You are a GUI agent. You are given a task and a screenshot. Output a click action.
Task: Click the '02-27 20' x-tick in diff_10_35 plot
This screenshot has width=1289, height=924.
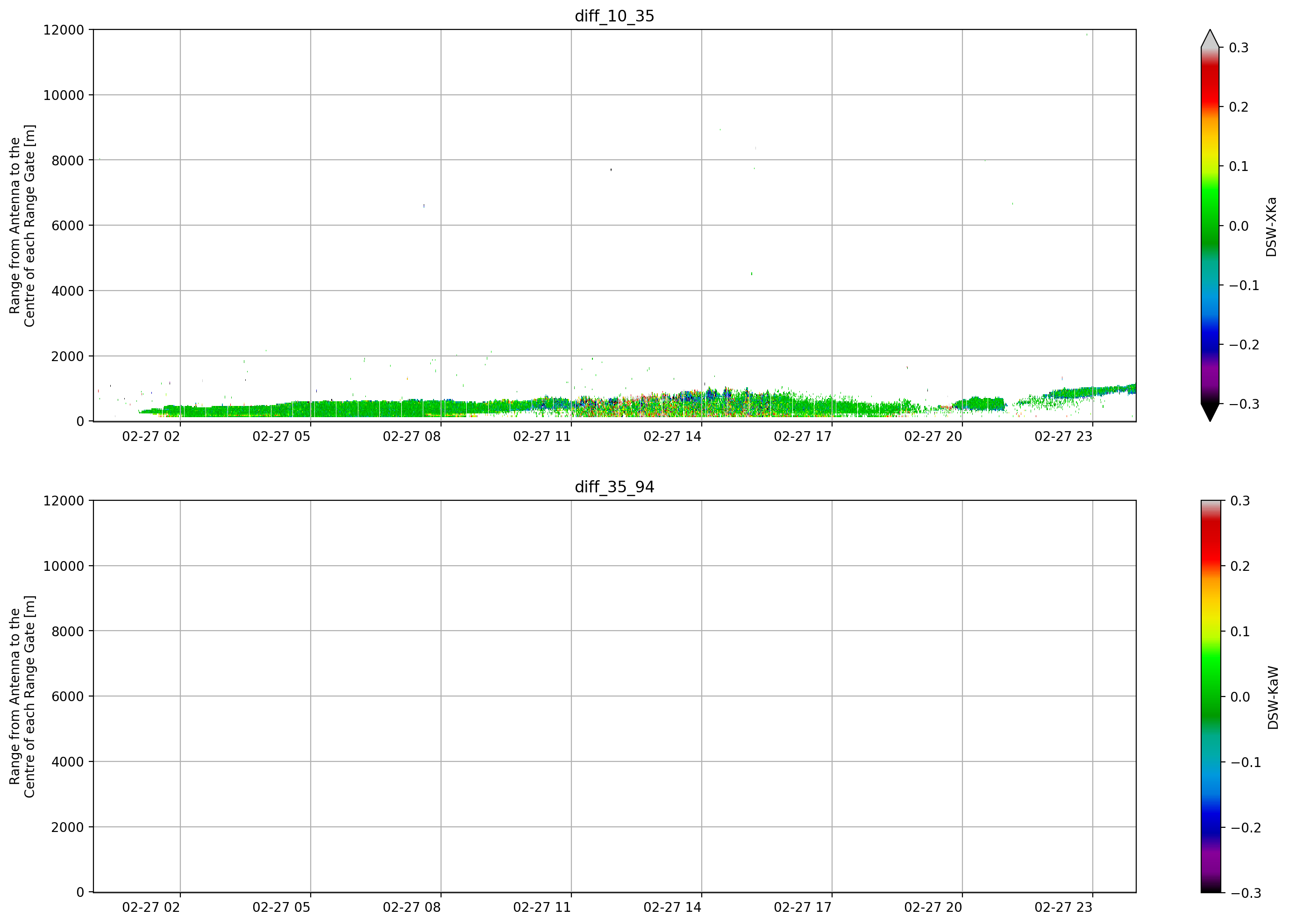[x=933, y=436]
